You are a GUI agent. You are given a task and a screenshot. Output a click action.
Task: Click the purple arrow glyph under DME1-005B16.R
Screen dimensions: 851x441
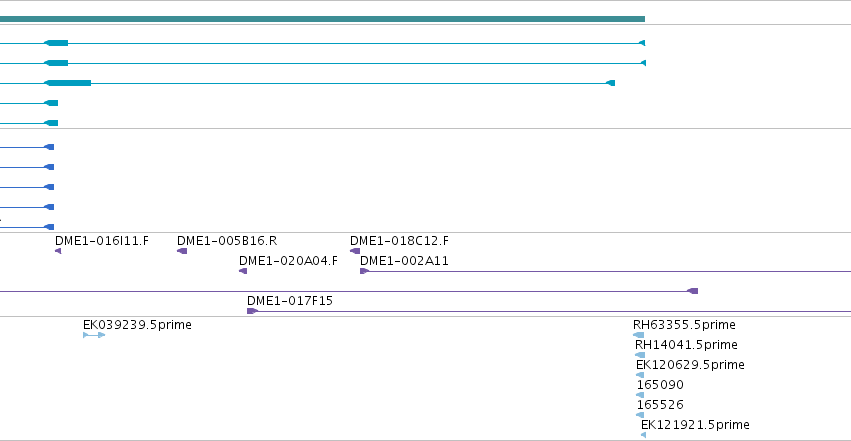pos(182,251)
